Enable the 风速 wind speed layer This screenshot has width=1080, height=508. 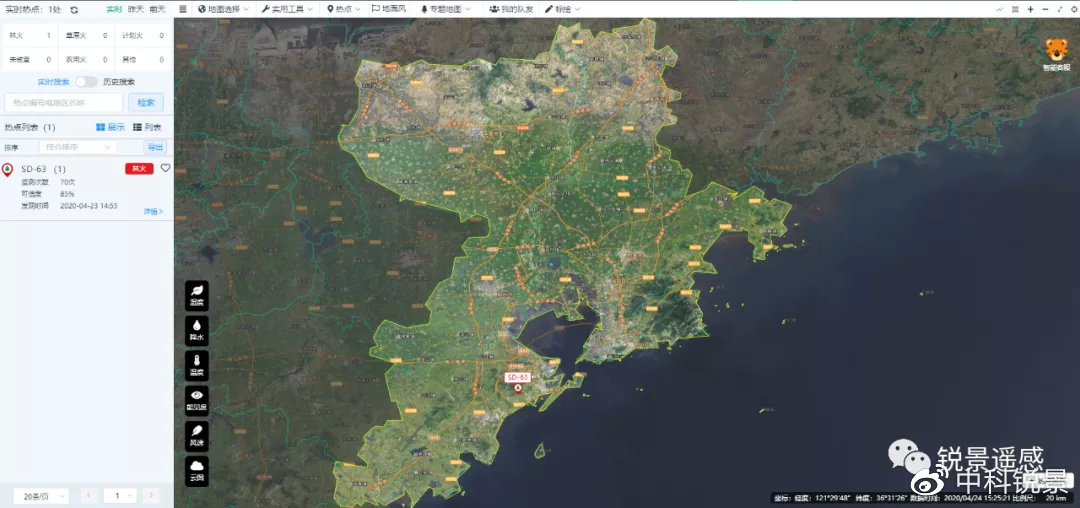pos(197,435)
